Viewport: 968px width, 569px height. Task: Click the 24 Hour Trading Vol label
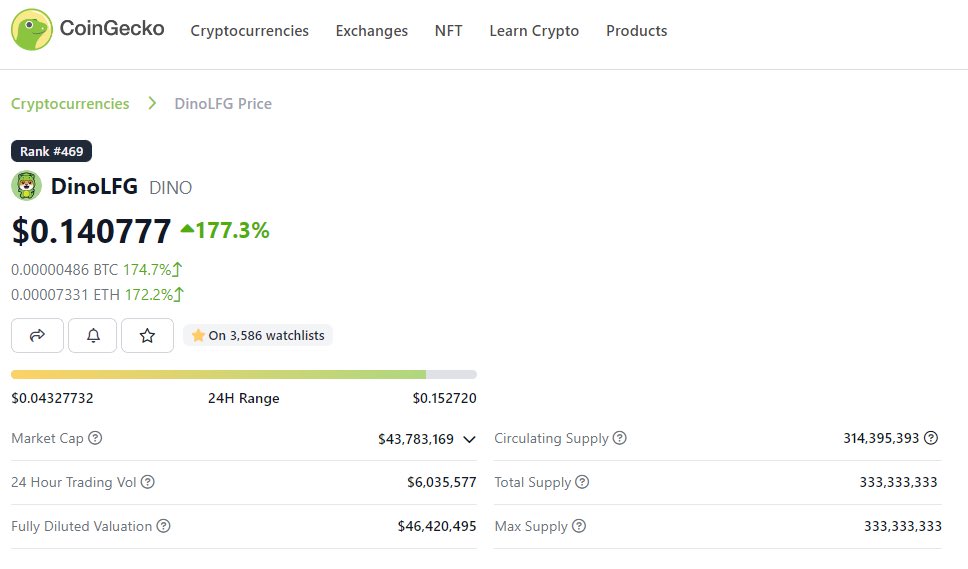[x=73, y=482]
